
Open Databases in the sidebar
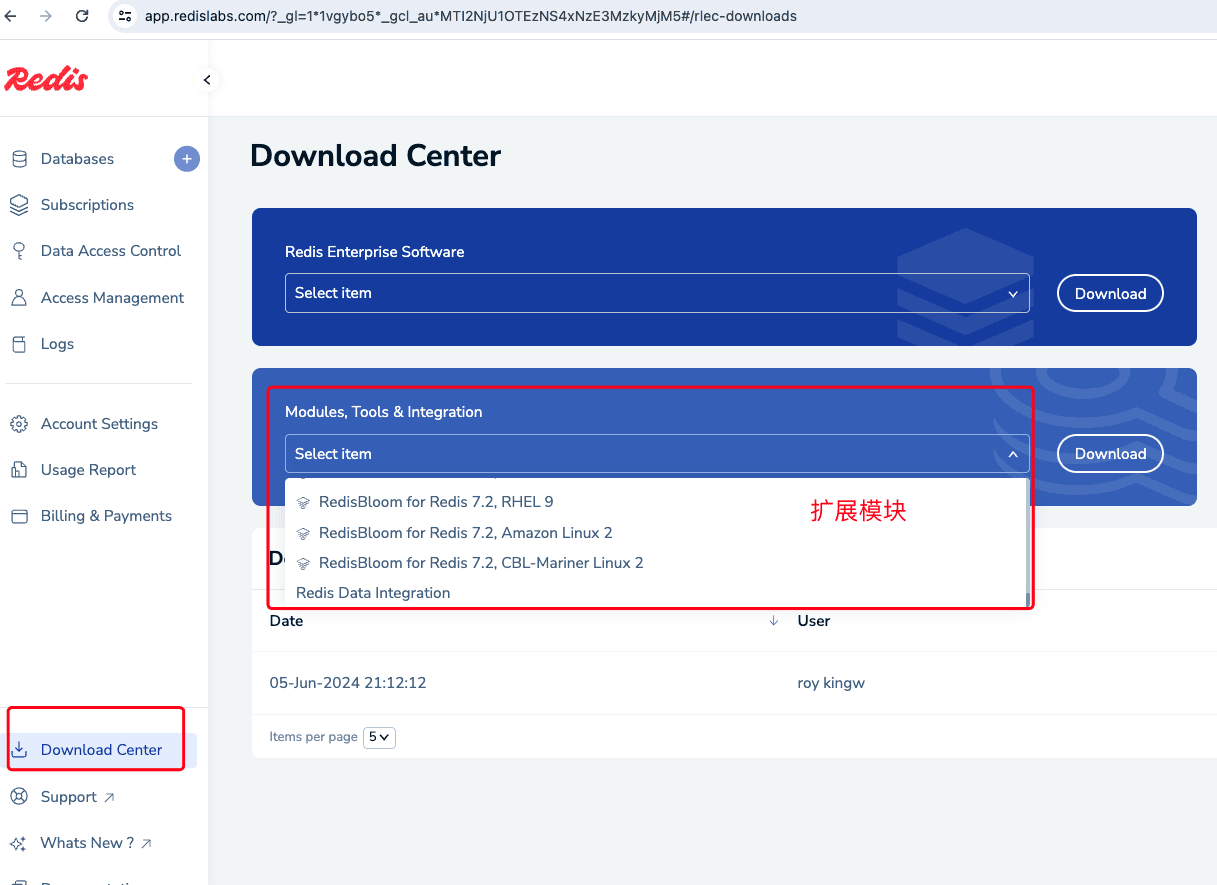point(77,159)
